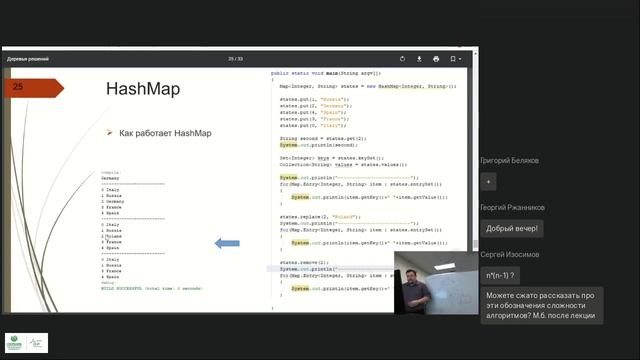Viewport: 640px width, 360px height.
Task: Click the slide number 25 badge
Action: coord(33,88)
